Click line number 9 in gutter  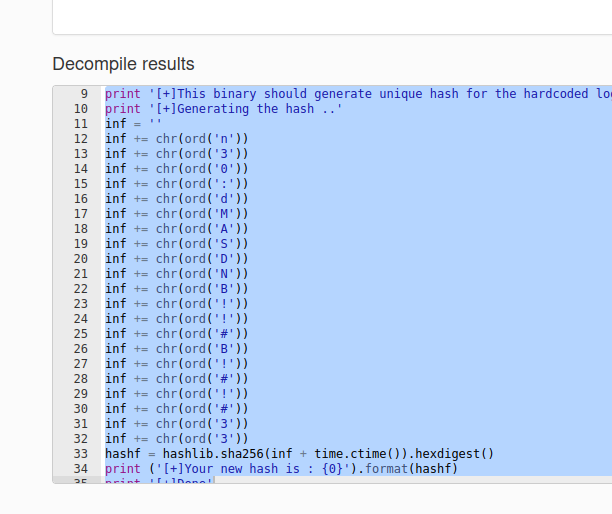[x=83, y=94]
